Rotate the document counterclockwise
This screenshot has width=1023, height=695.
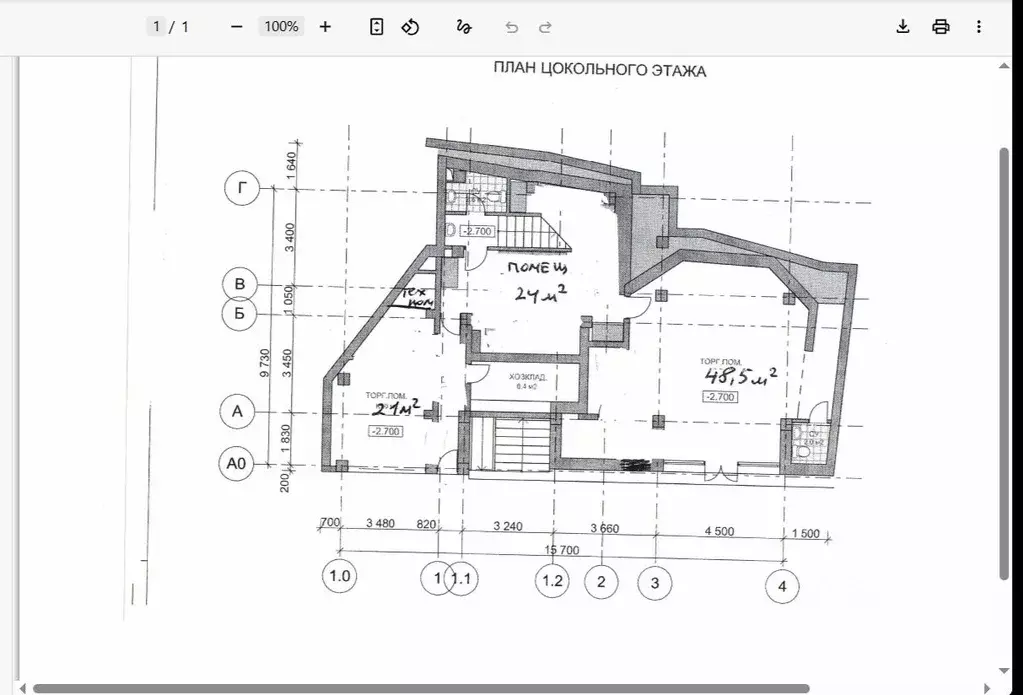coord(410,27)
